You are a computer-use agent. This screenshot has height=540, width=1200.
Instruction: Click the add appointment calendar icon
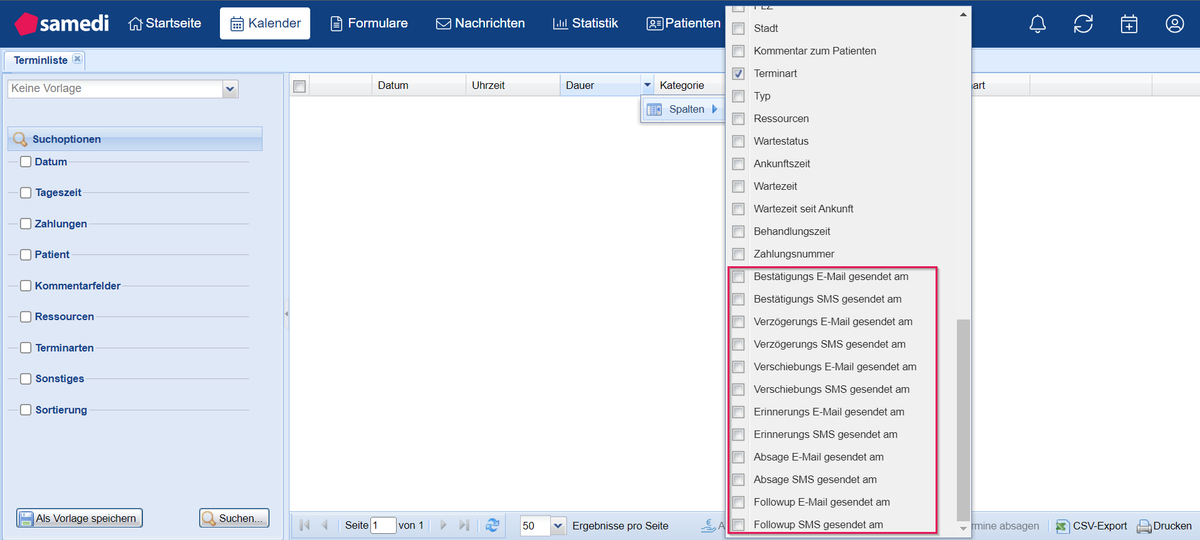(x=1129, y=24)
